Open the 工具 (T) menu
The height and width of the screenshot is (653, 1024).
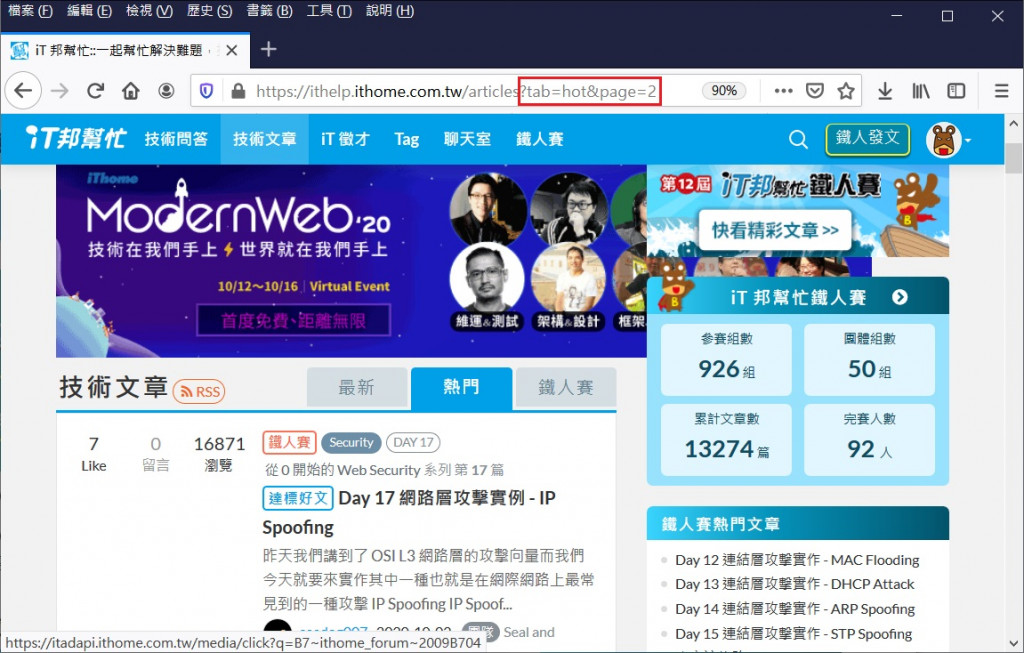click(x=329, y=11)
